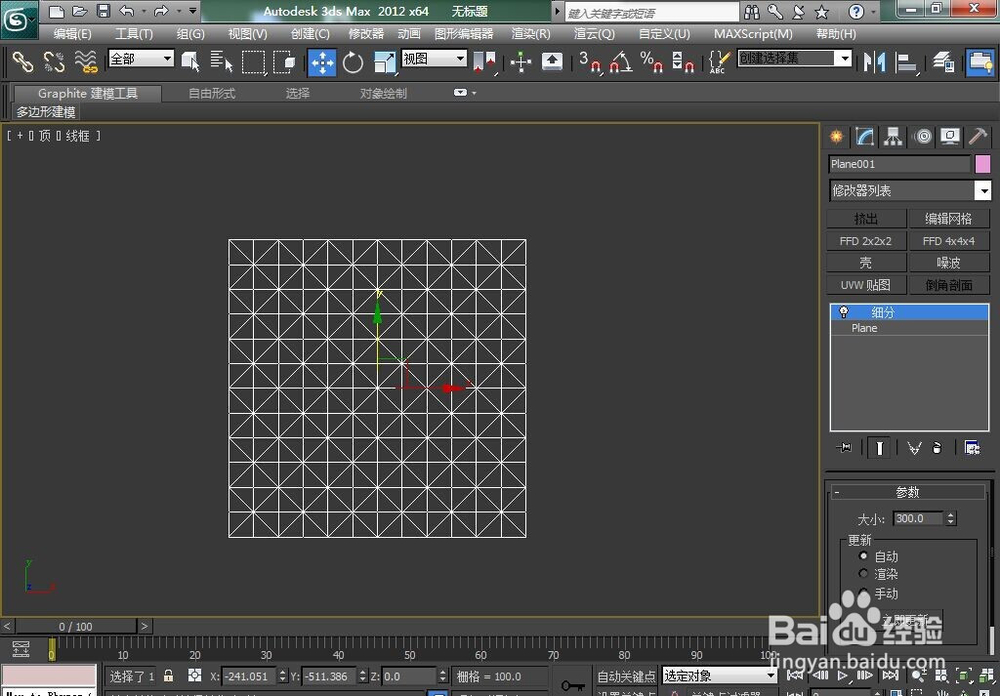
Task: Open the Hierarchy command panel tab
Action: (893, 136)
